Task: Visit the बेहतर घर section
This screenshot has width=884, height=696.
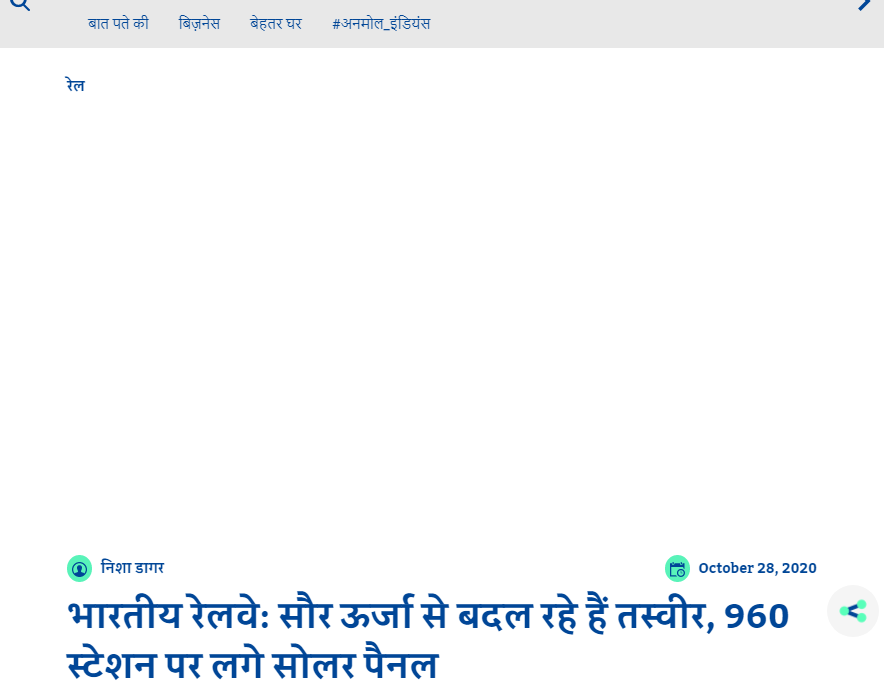Action: pyautogui.click(x=275, y=24)
